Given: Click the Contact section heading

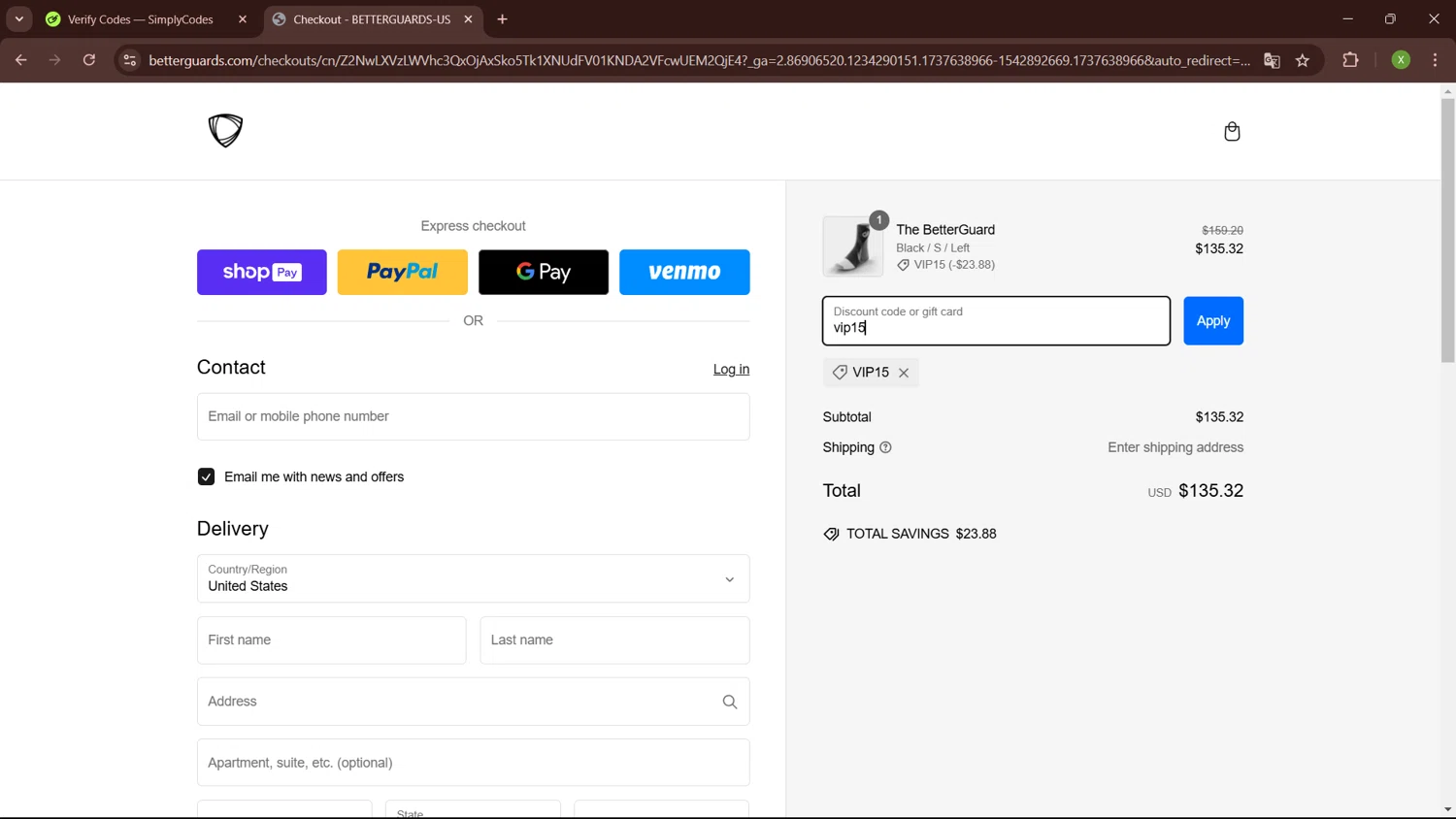Looking at the screenshot, I should (231, 367).
